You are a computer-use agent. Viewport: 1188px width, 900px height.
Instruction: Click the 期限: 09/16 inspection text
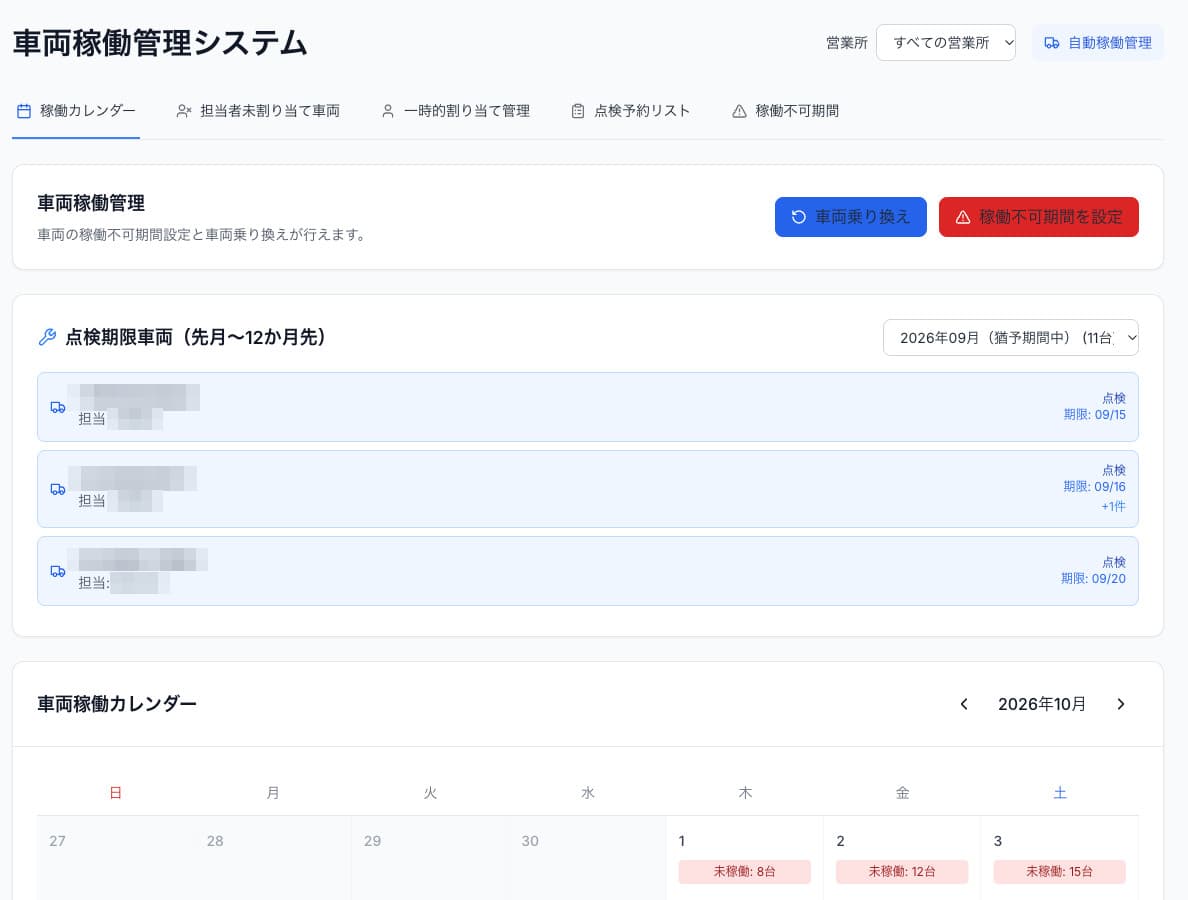coord(1094,487)
